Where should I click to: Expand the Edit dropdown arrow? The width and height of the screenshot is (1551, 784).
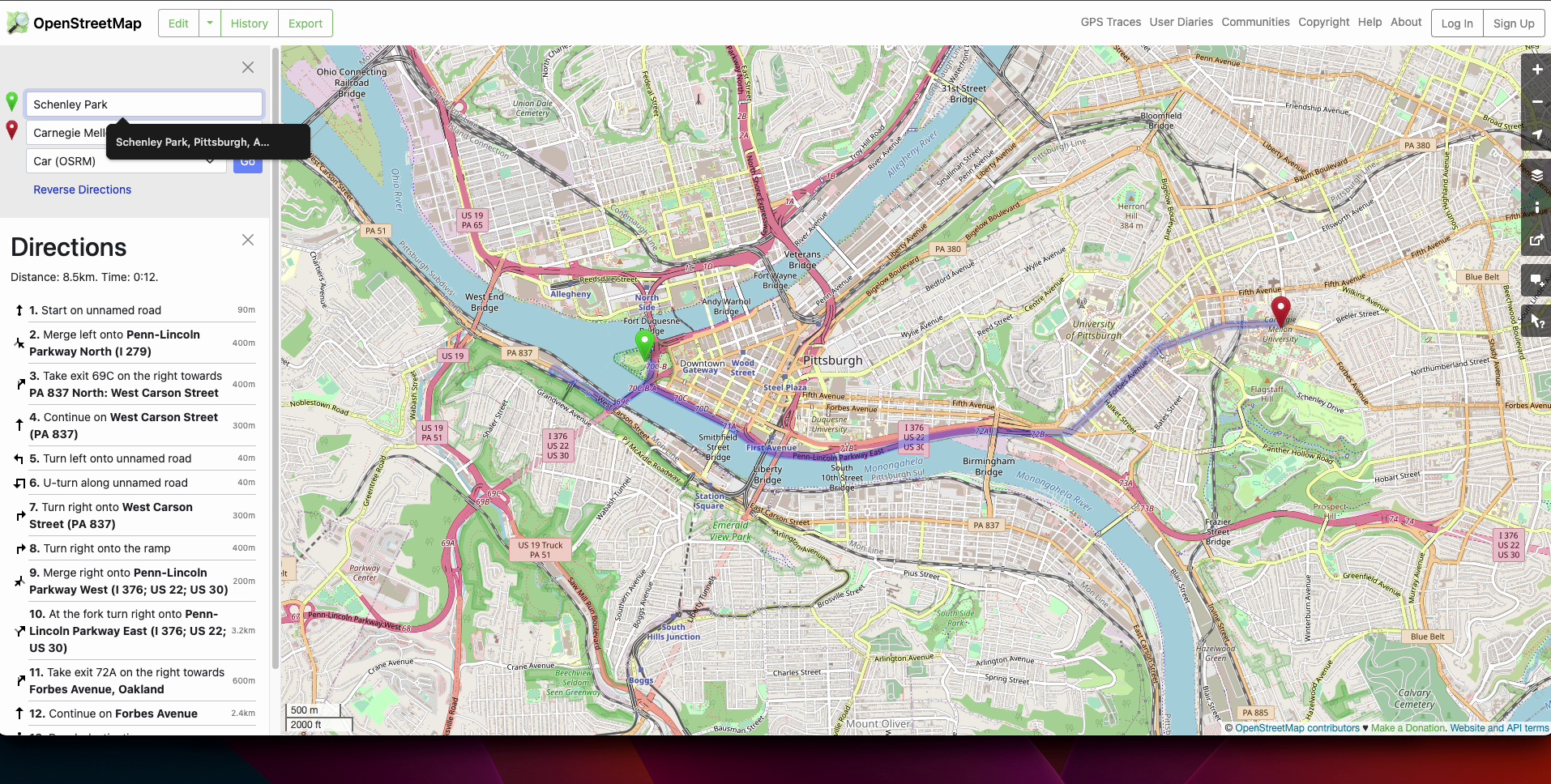[x=210, y=23]
